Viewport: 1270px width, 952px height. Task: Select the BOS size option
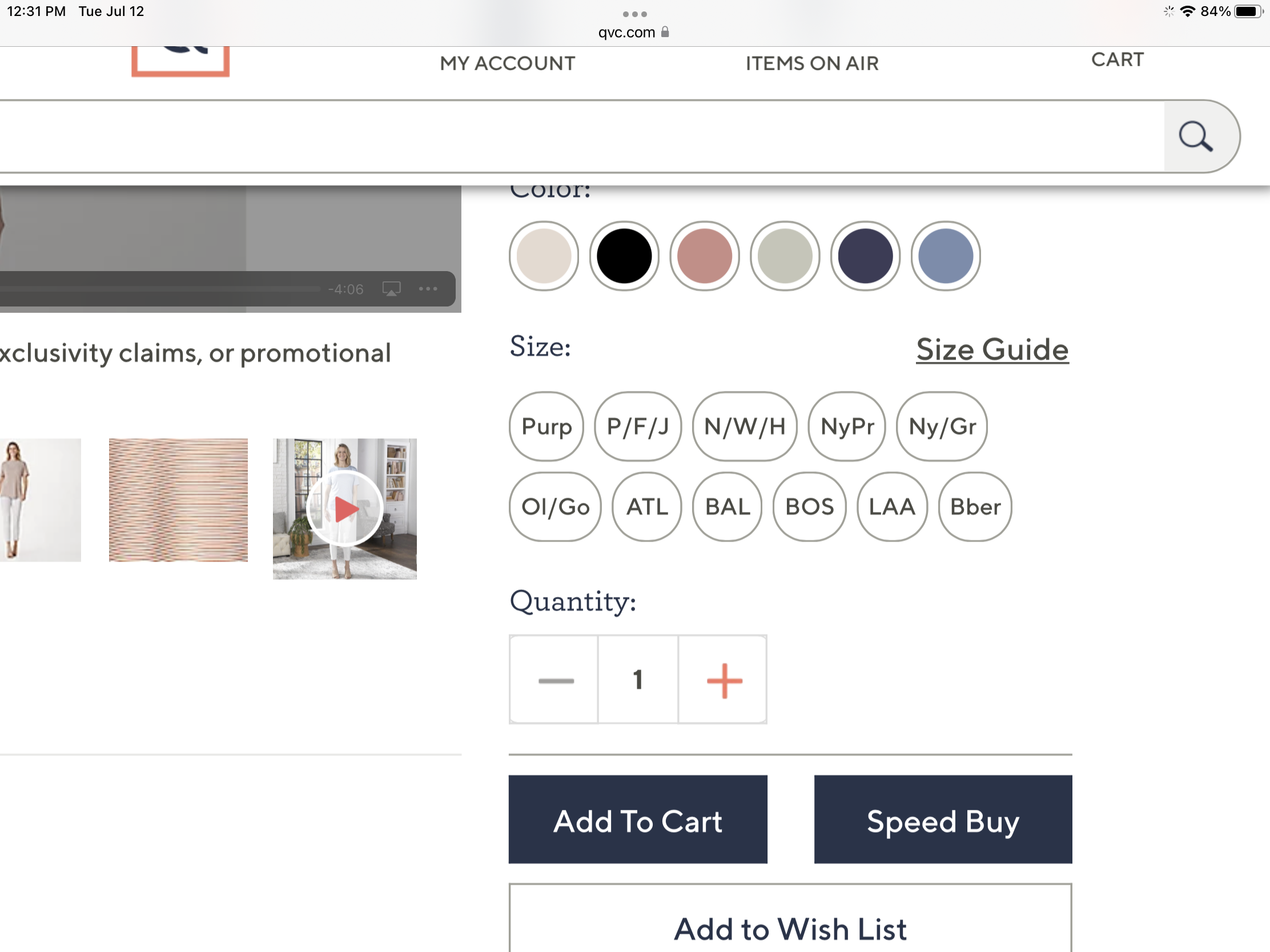point(809,507)
